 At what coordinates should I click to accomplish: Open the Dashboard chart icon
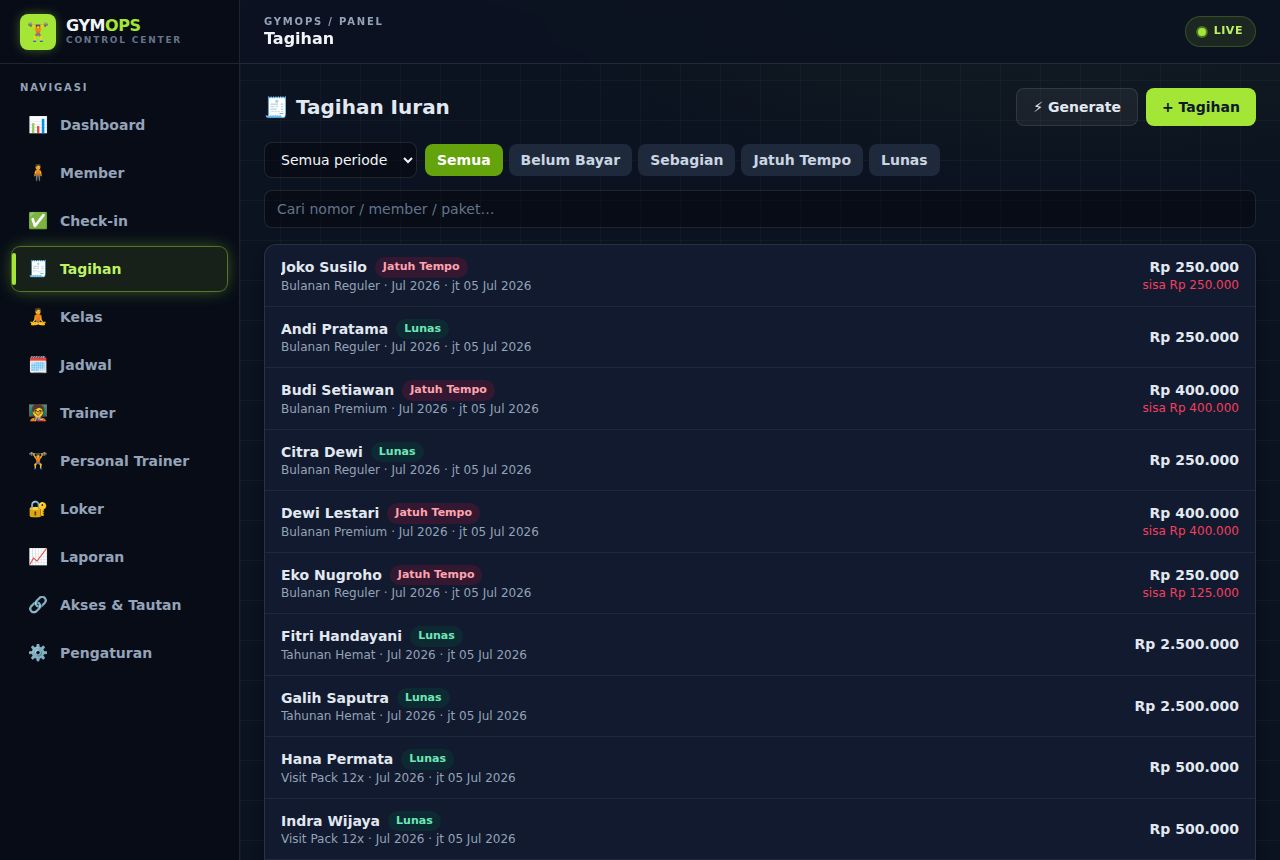[x=38, y=125]
